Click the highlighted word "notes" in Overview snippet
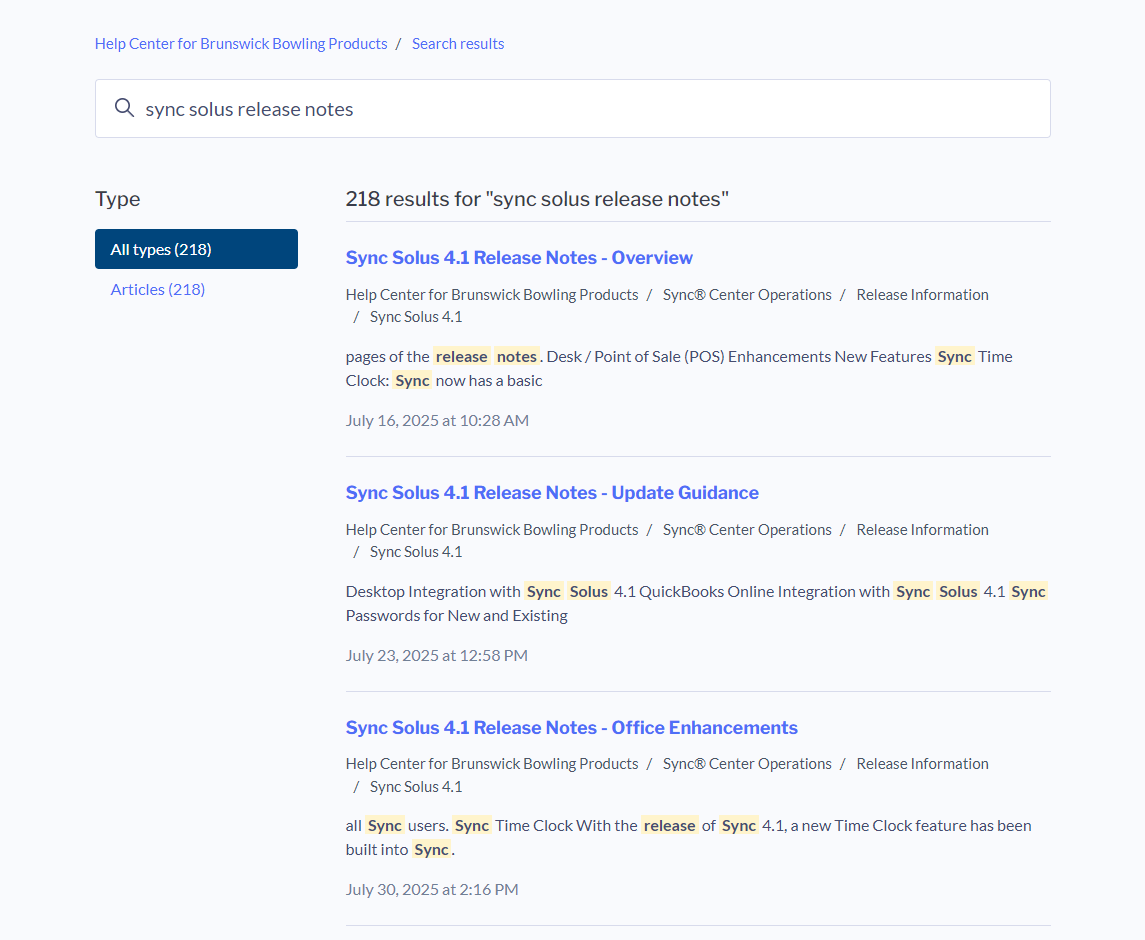1145x940 pixels. (x=517, y=356)
